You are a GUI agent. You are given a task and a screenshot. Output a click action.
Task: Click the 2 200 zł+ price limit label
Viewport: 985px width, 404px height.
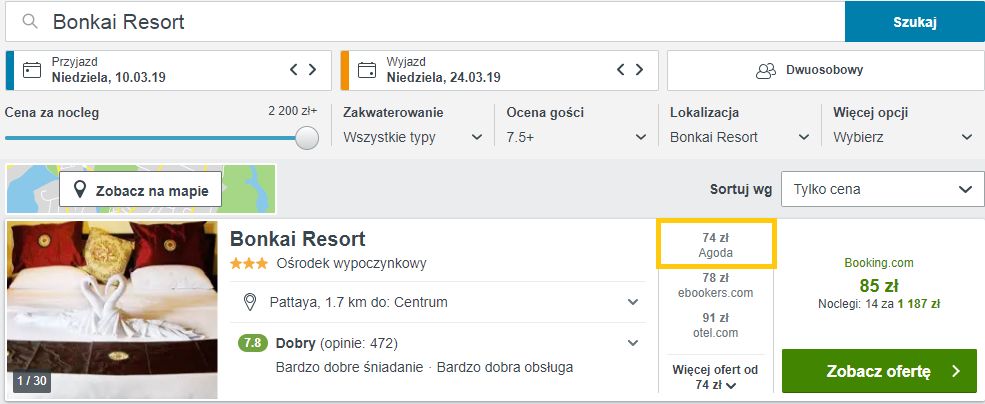point(293,111)
